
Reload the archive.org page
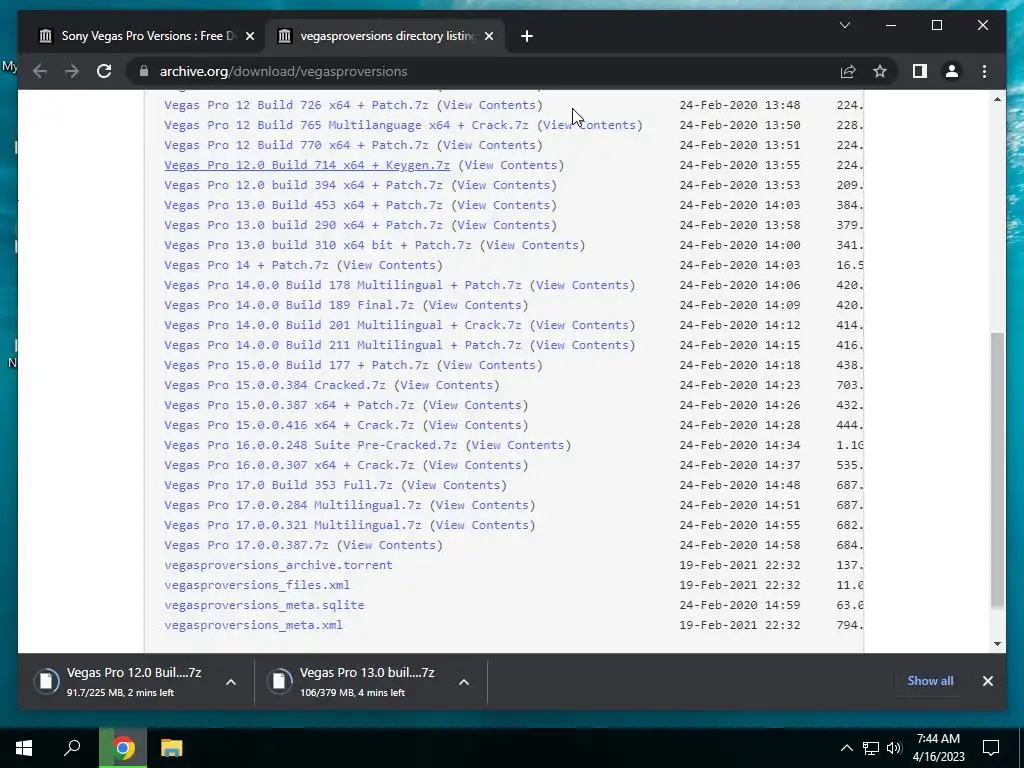[104, 71]
